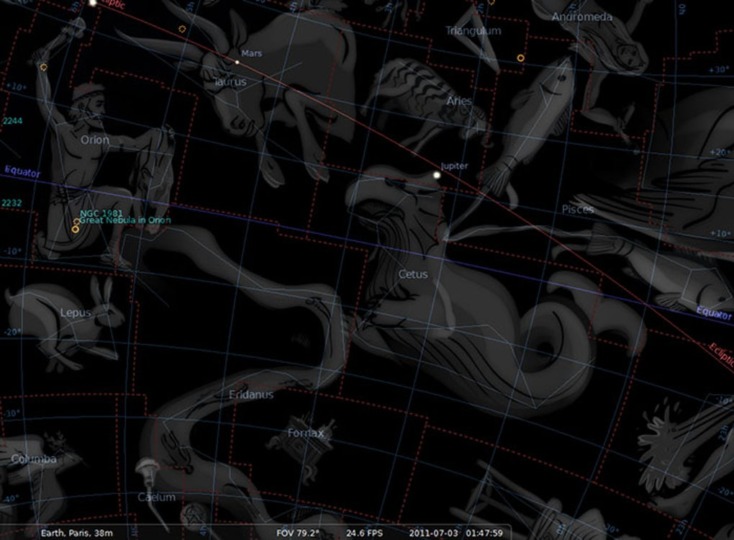
Task: Click the 'FOV 79.2°' status entry
Action: point(298,533)
